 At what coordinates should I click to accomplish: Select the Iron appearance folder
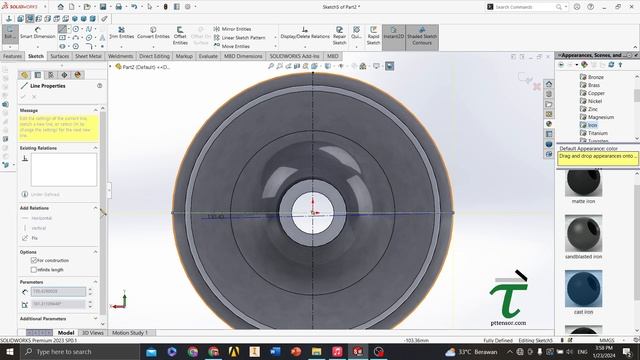pos(589,125)
